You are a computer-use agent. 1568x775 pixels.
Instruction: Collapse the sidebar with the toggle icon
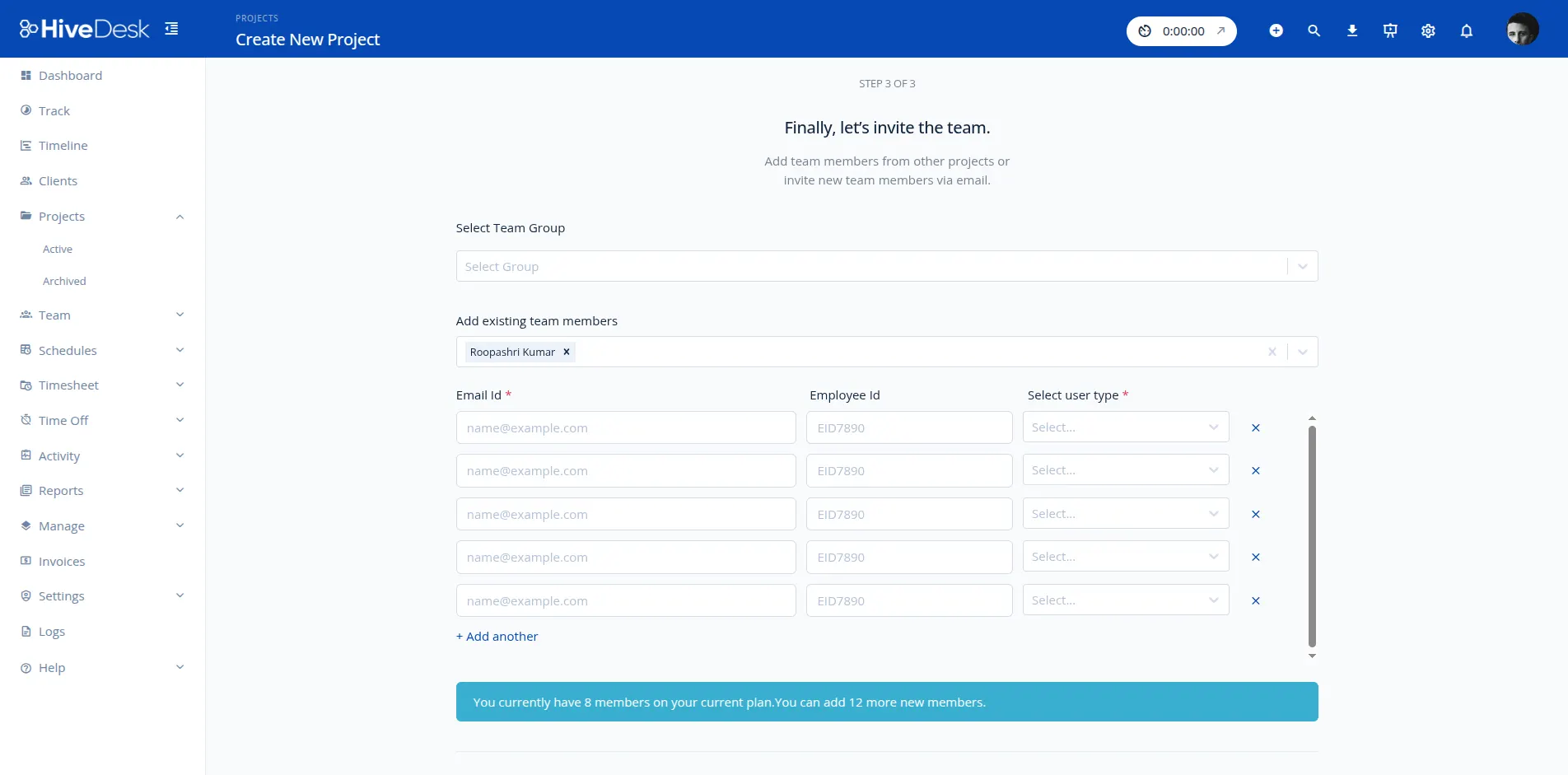171,28
